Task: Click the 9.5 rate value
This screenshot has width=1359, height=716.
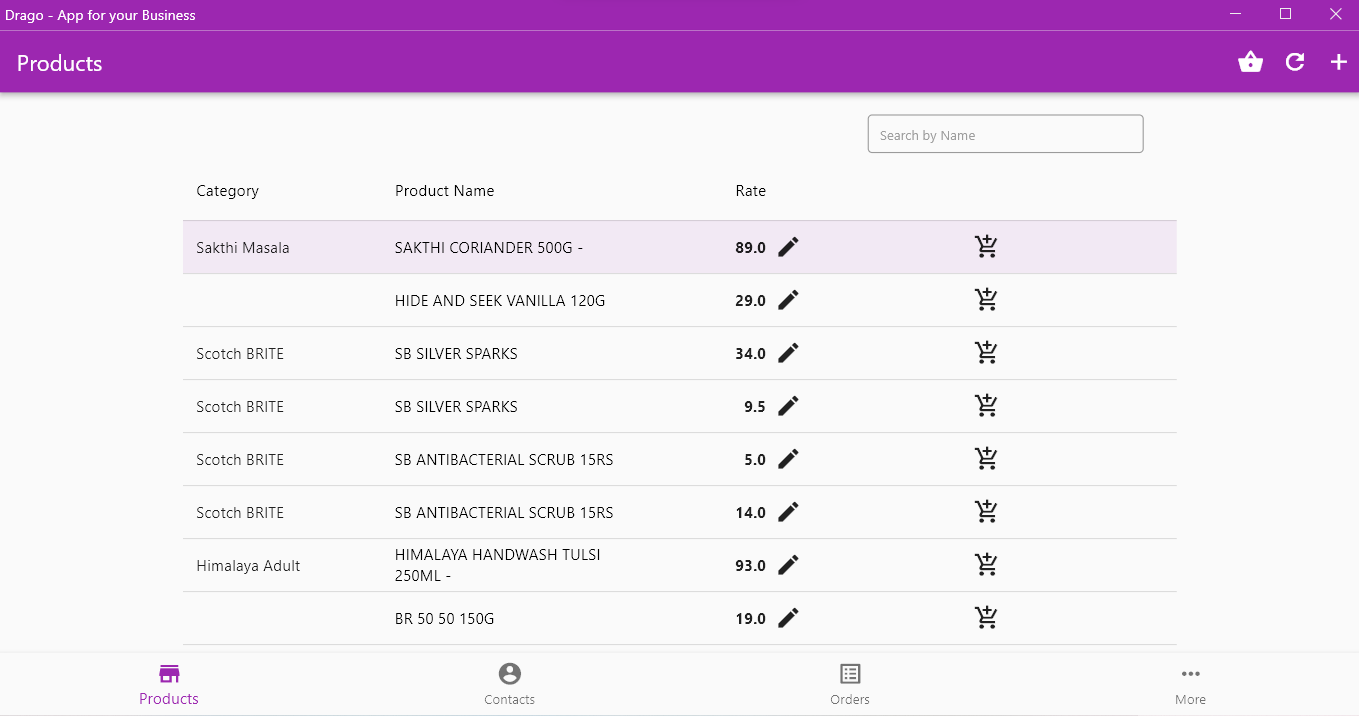Action: tap(755, 407)
